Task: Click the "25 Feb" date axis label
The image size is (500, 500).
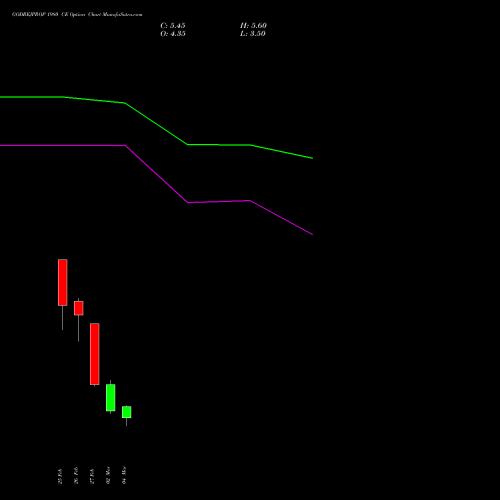Action: 60,476
